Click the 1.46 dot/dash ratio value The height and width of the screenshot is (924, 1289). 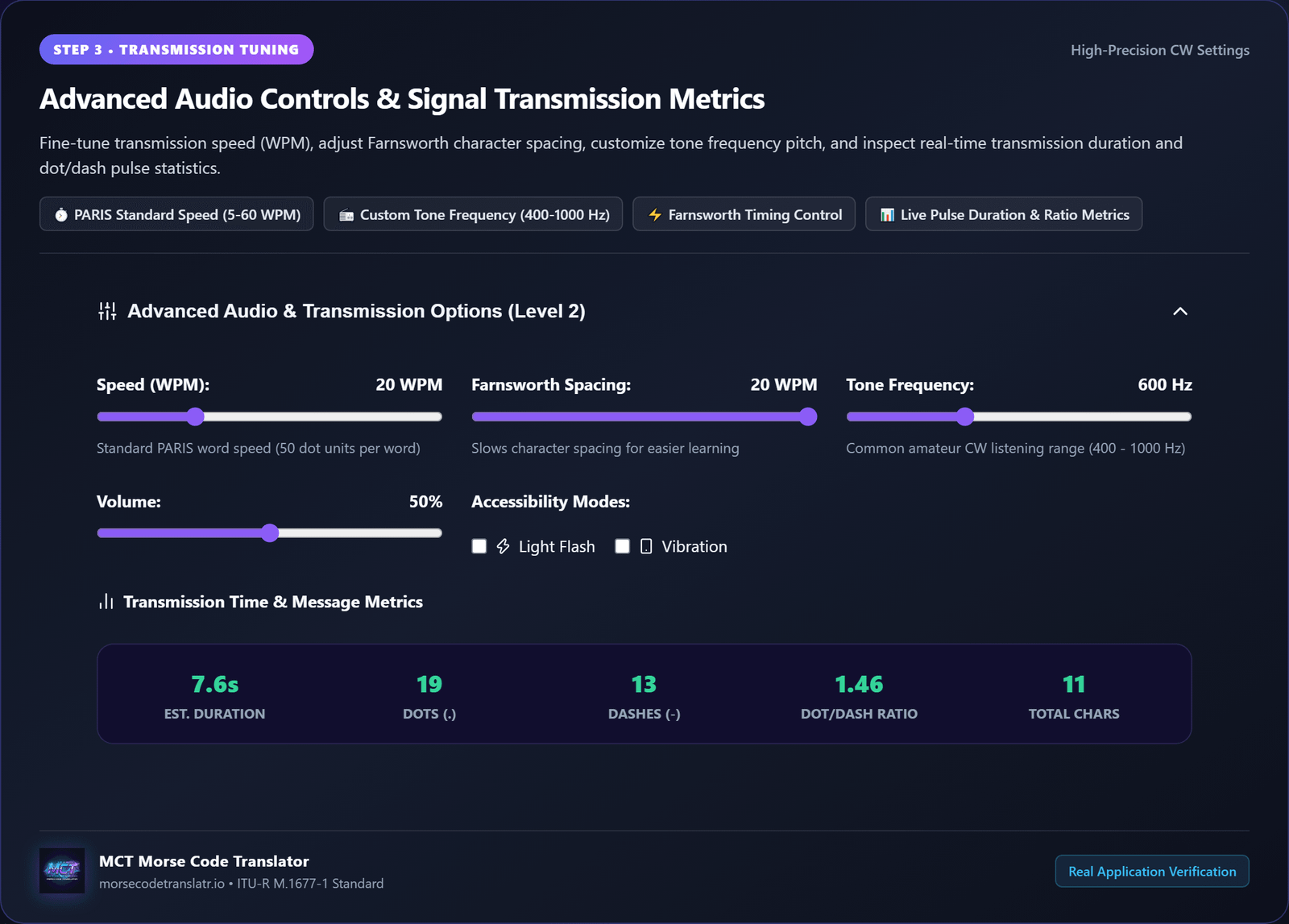859,684
